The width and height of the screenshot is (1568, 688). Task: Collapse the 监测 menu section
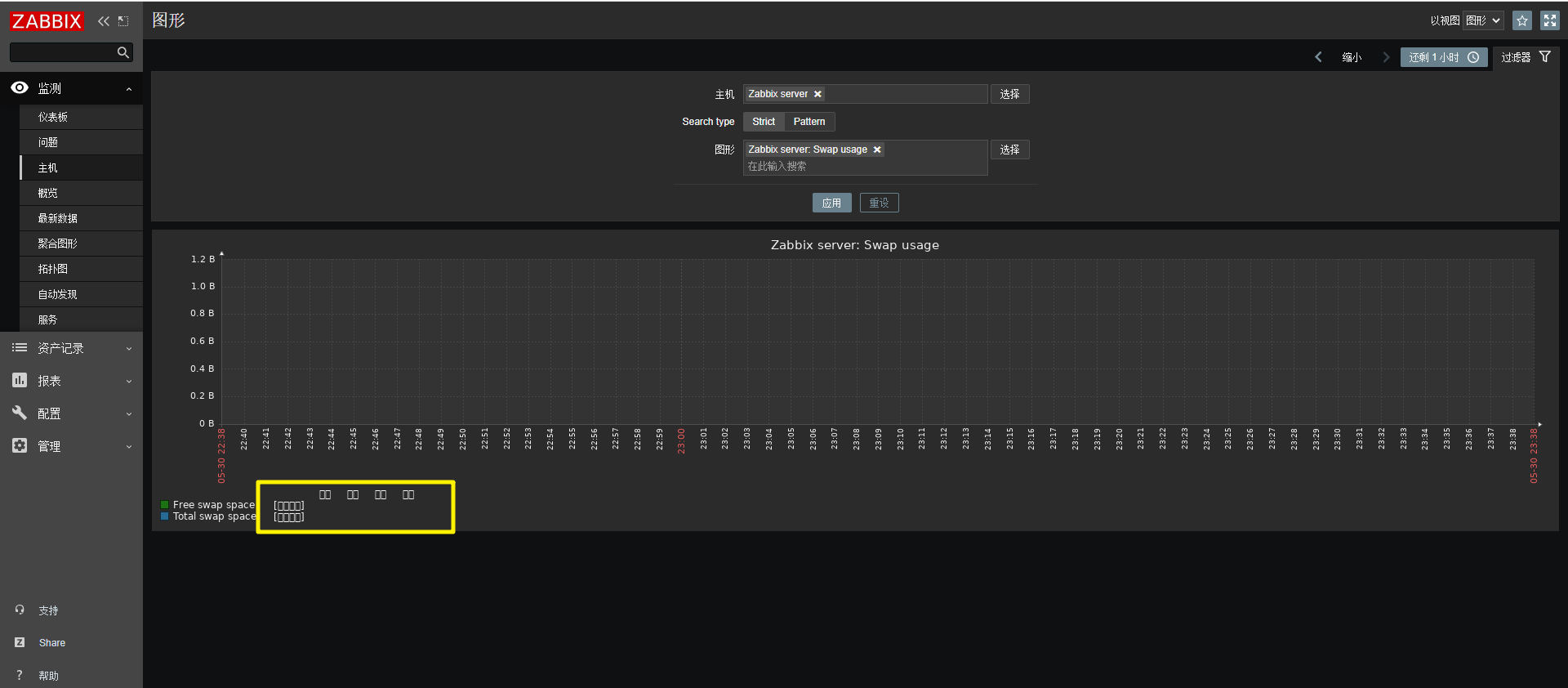[129, 89]
